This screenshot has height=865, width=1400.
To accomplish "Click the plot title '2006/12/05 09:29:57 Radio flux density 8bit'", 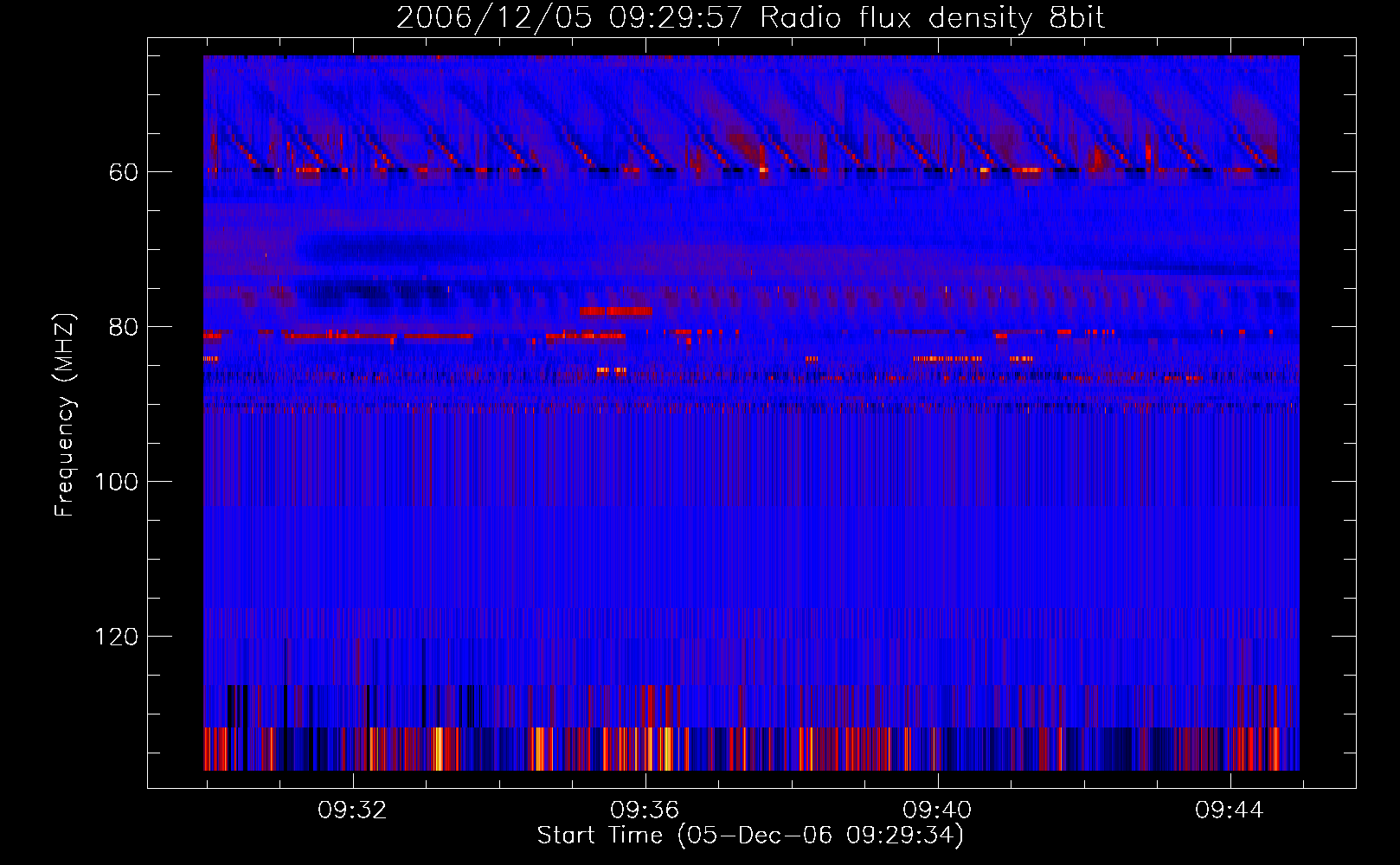I will coord(750,18).
